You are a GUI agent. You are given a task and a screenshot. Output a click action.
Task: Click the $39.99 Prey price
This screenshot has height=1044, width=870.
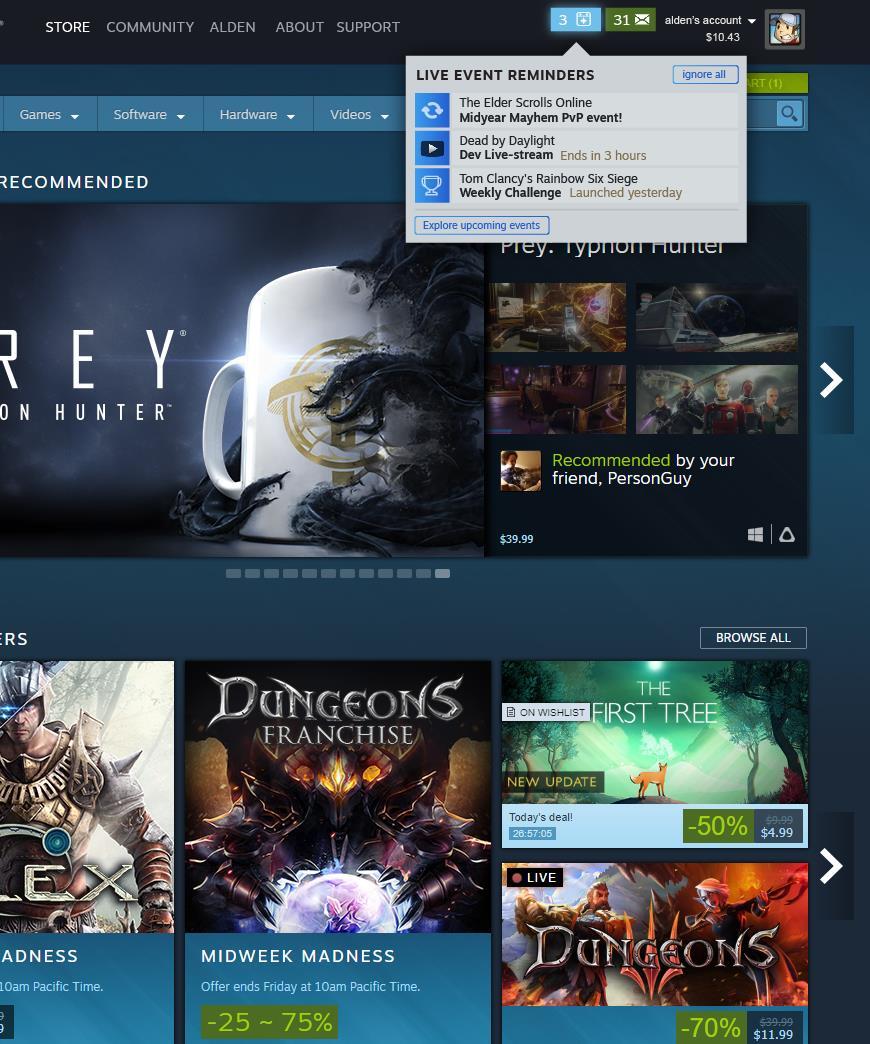pos(517,539)
